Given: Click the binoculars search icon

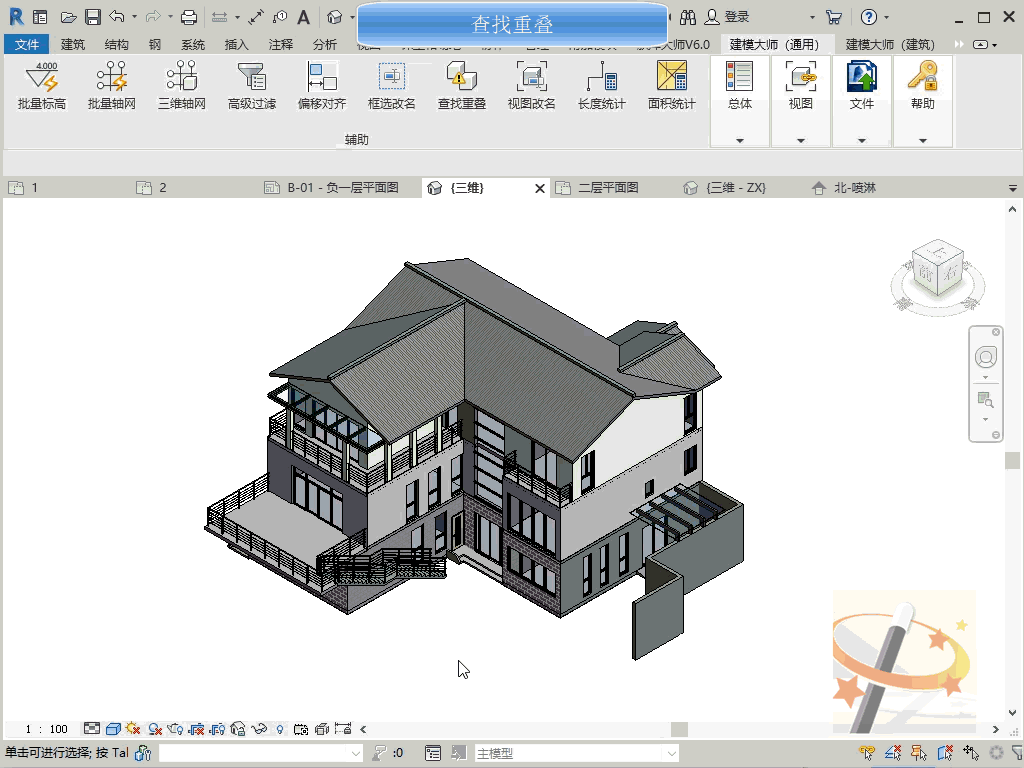Looking at the screenshot, I should pos(688,17).
